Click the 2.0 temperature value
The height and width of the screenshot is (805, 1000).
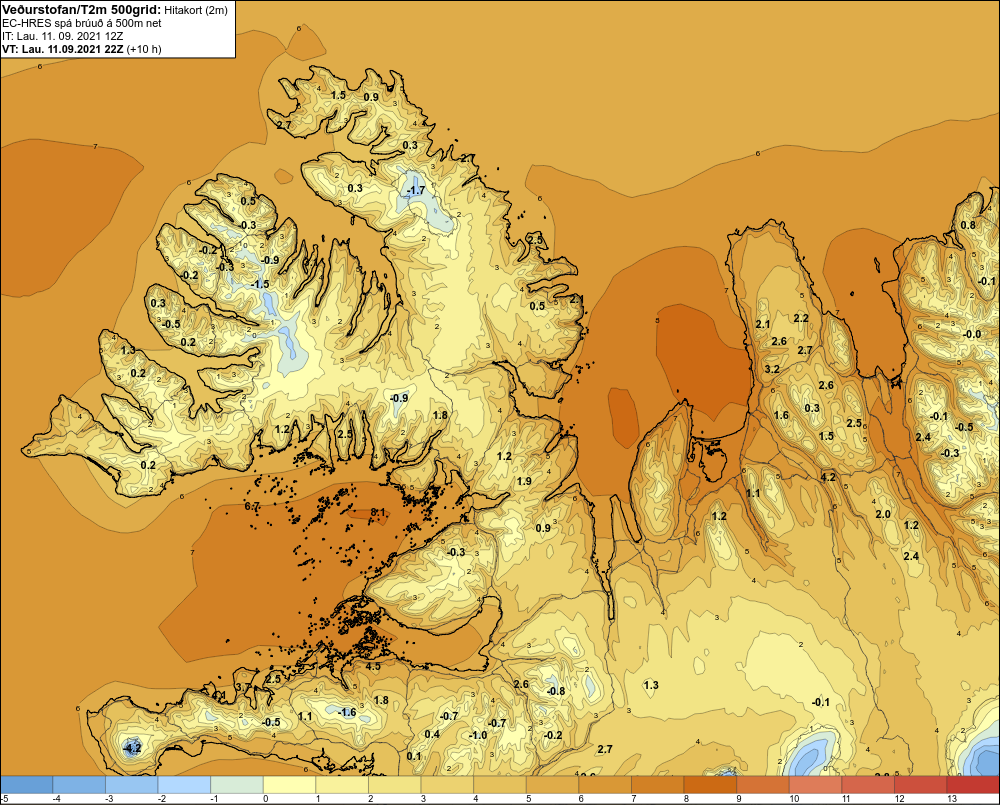point(883,514)
